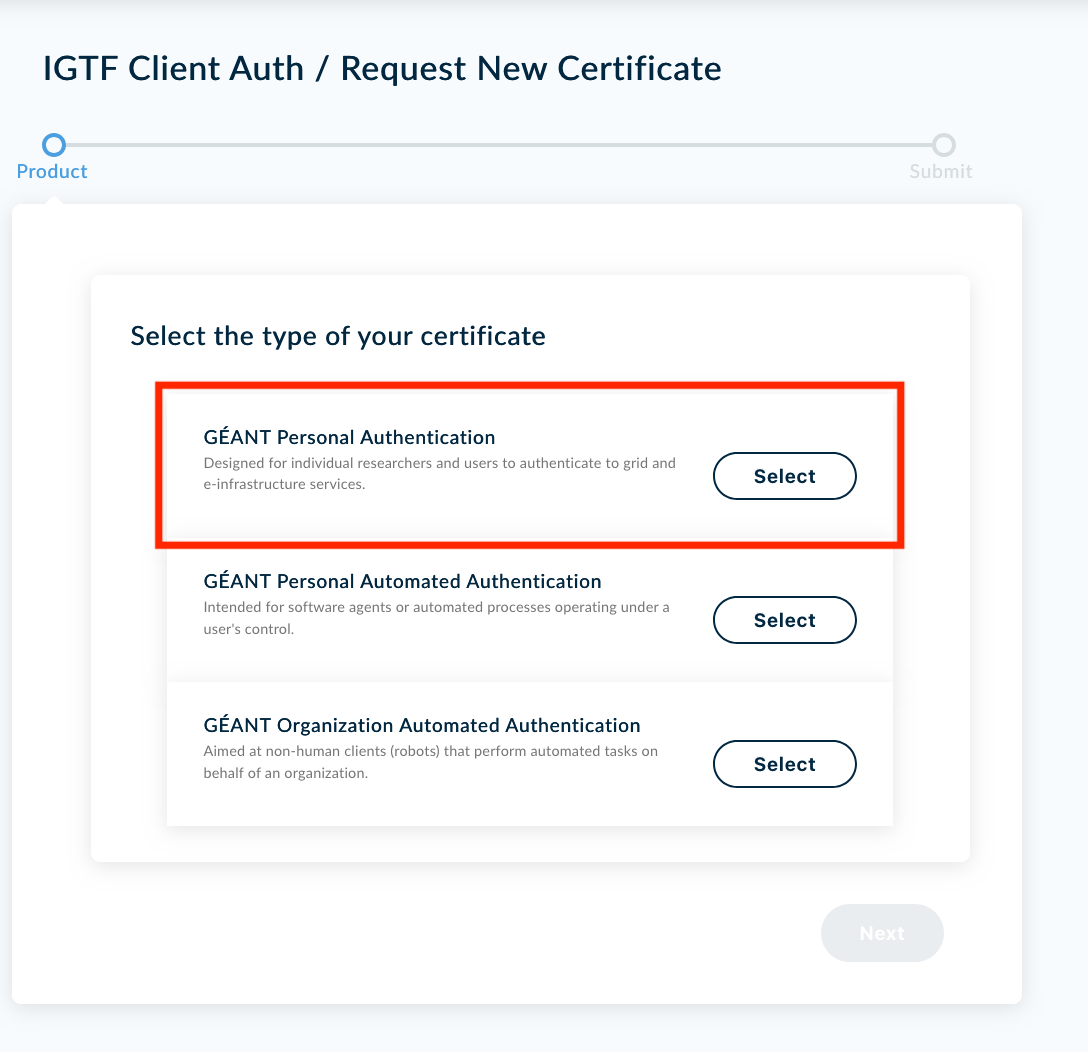
Task: Click the progress line between Product and Submit
Action: pyautogui.click(x=498, y=145)
